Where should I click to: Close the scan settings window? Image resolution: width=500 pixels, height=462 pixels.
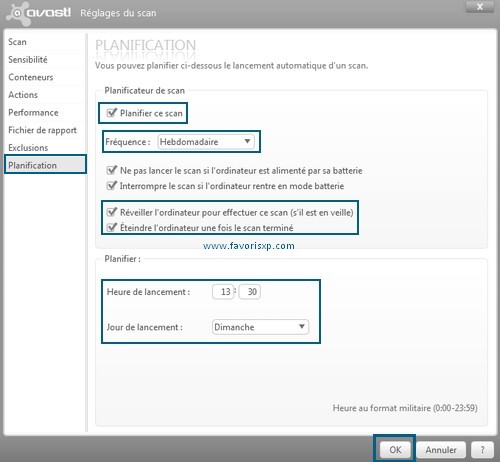click(480, 7)
